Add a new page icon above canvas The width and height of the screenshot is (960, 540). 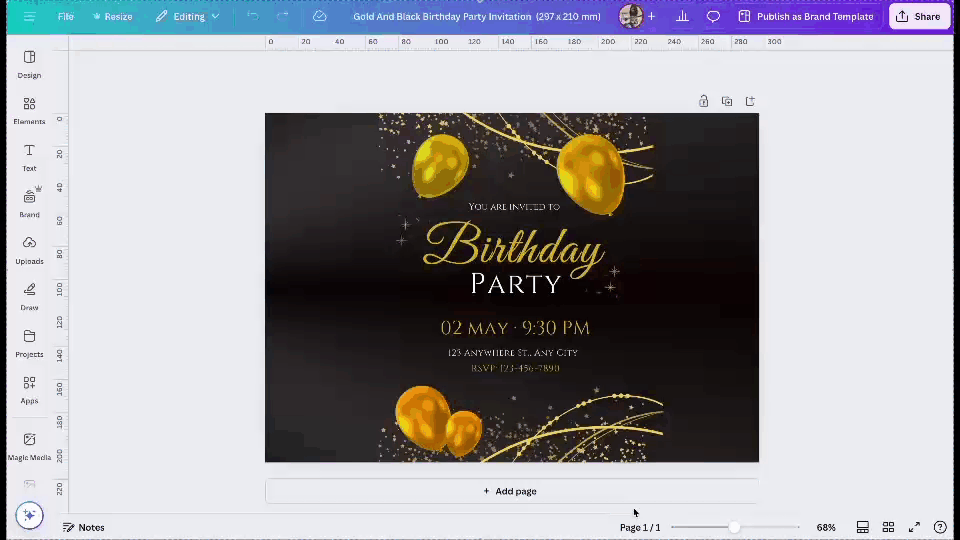tap(750, 101)
